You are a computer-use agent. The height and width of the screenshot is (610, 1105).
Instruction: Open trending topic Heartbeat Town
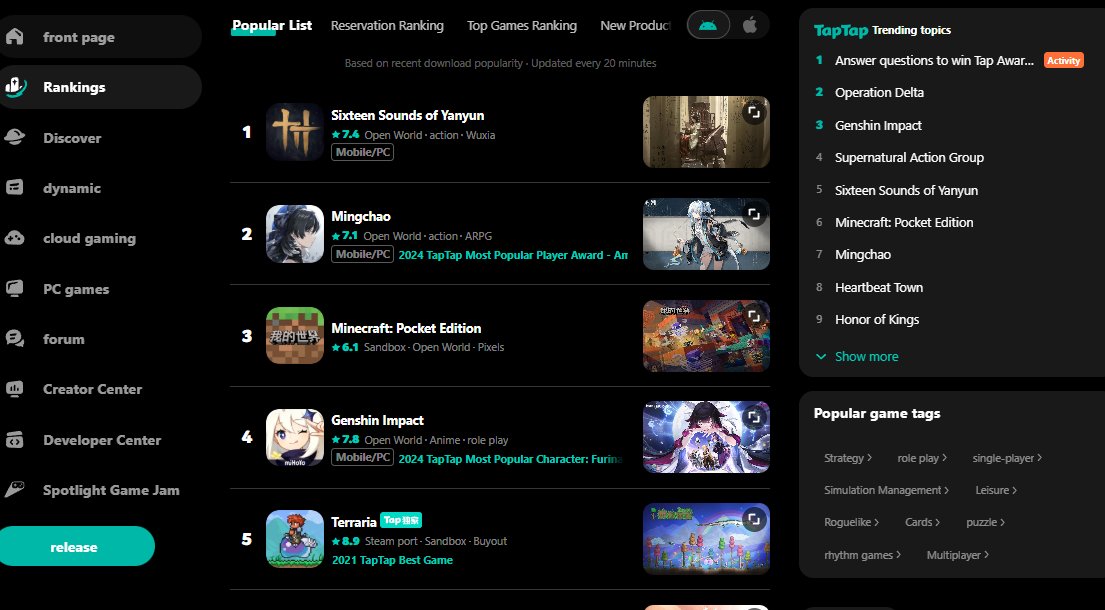coord(879,287)
